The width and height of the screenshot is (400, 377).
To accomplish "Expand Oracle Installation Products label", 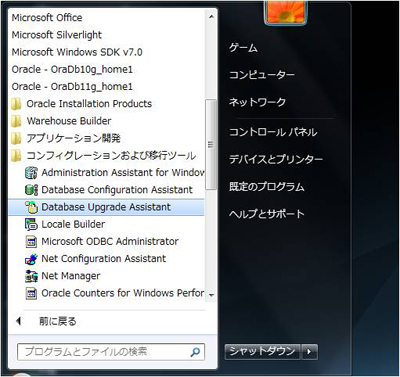I will (x=89, y=104).
